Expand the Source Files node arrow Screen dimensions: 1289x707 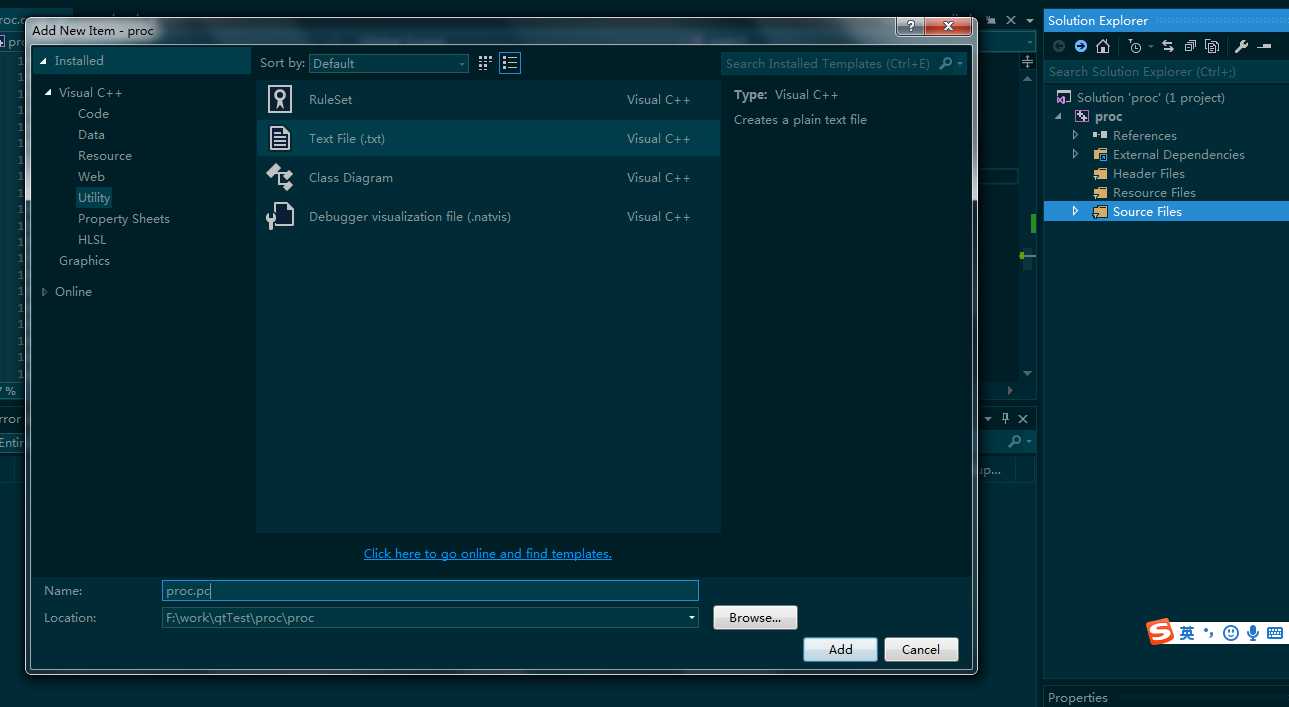tap(1076, 211)
